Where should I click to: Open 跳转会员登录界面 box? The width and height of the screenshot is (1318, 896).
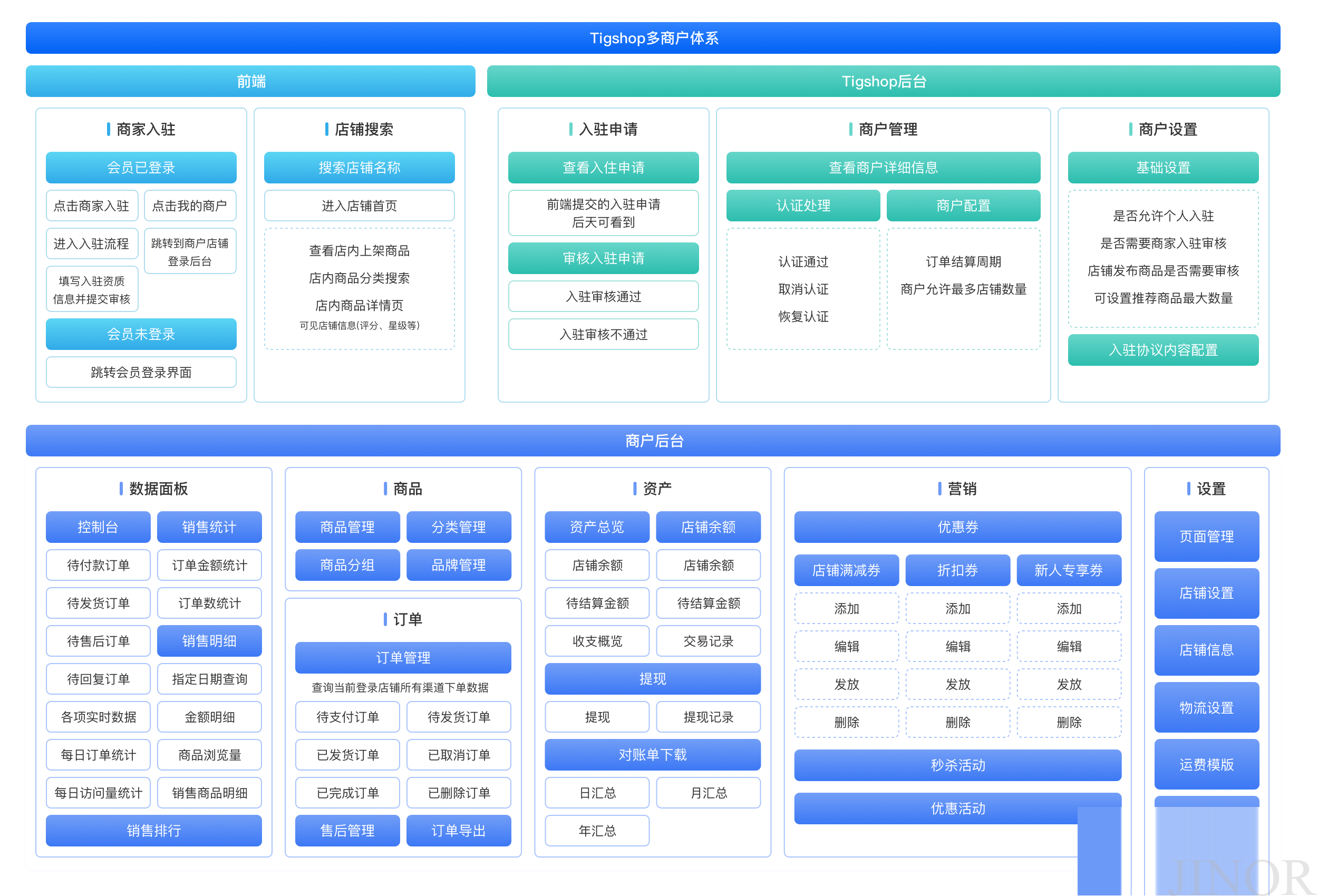(141, 372)
